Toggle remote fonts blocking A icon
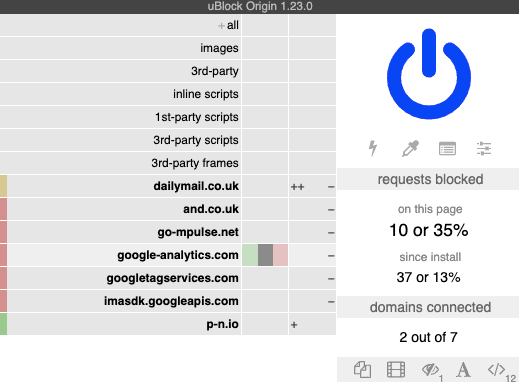 click(x=463, y=370)
